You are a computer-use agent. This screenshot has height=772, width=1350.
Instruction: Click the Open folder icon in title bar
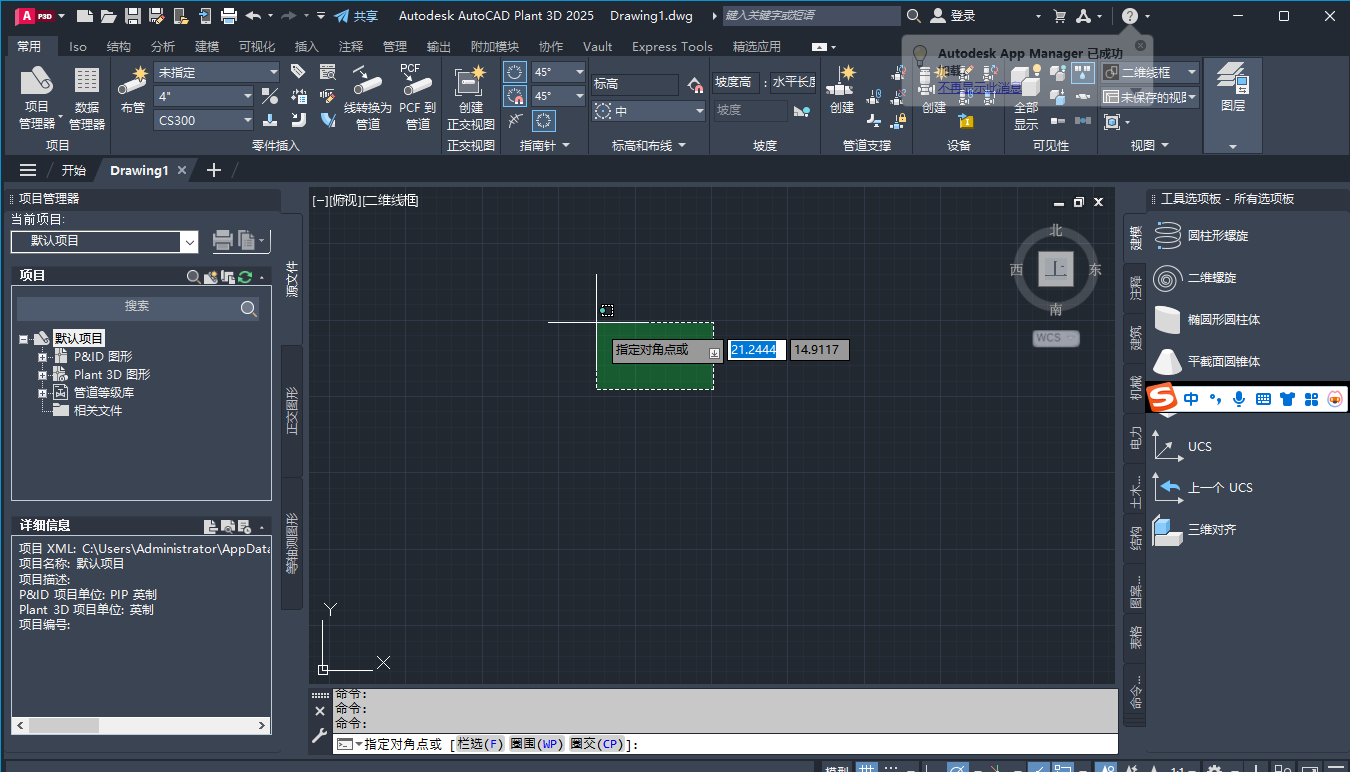pyautogui.click(x=108, y=16)
